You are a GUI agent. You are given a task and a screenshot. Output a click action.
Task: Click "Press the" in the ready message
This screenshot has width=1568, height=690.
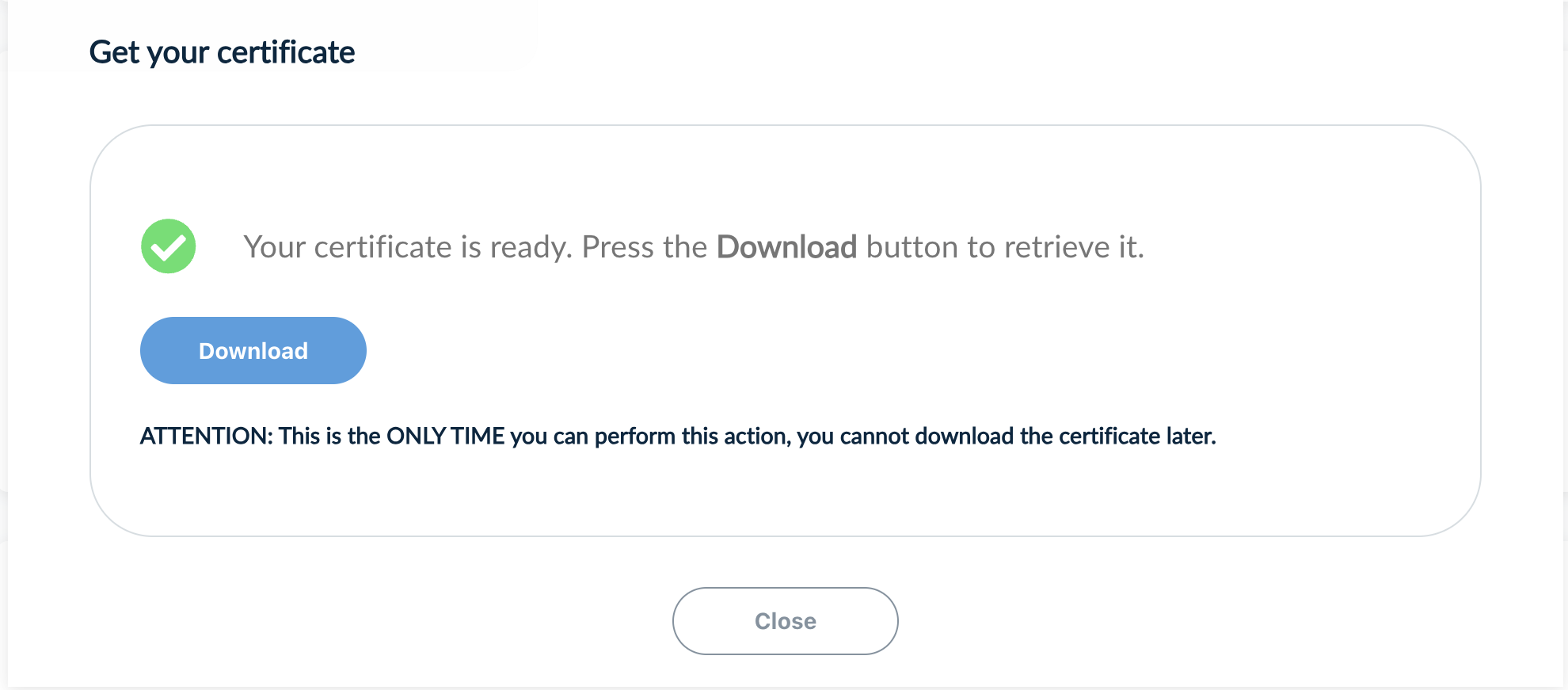point(644,247)
